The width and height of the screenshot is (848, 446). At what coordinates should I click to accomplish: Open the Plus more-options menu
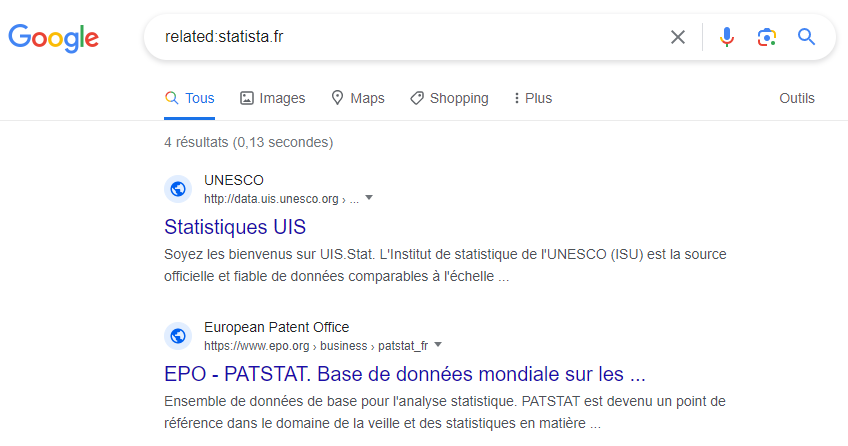(x=533, y=98)
